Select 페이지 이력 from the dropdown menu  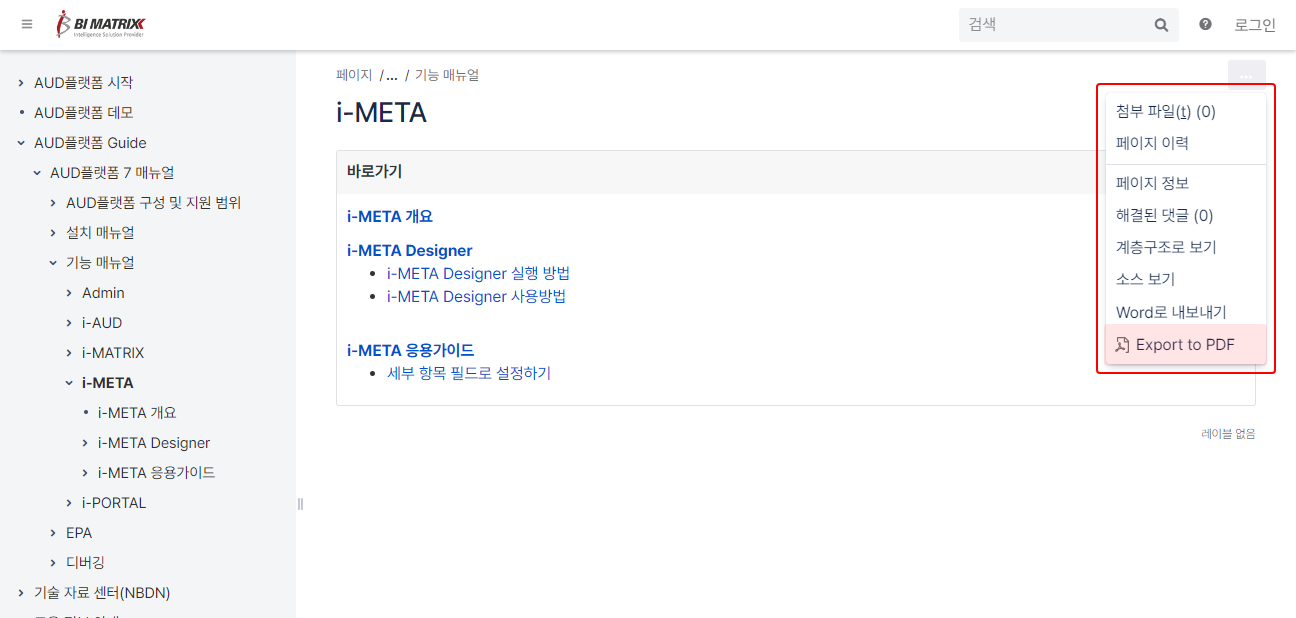(1152, 143)
